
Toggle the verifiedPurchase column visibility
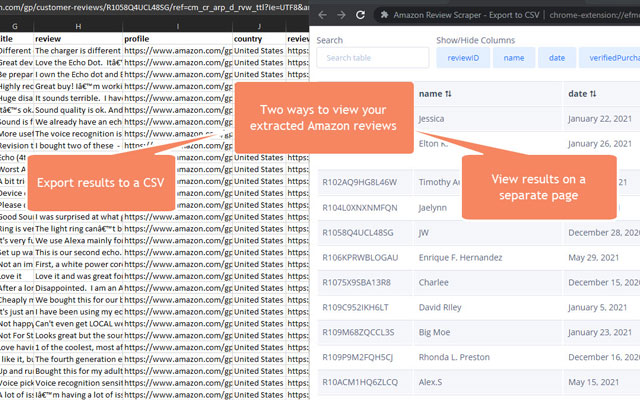[610, 58]
